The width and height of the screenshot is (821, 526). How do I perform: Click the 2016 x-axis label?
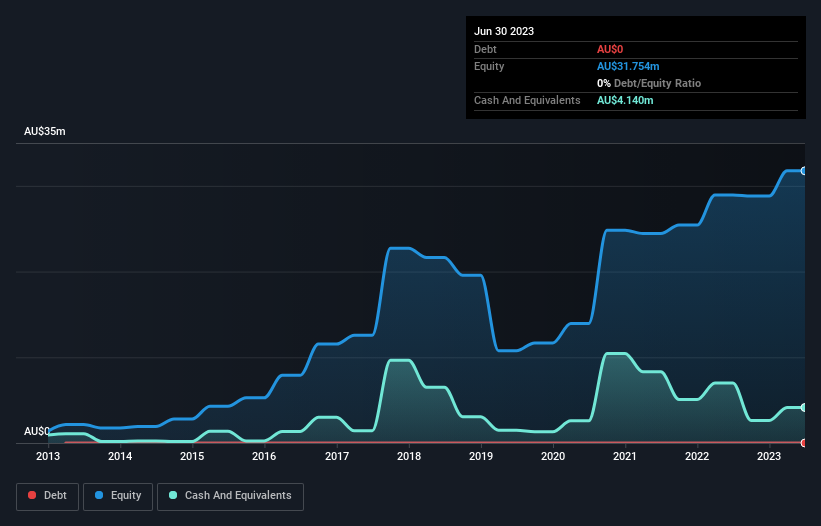click(x=264, y=456)
